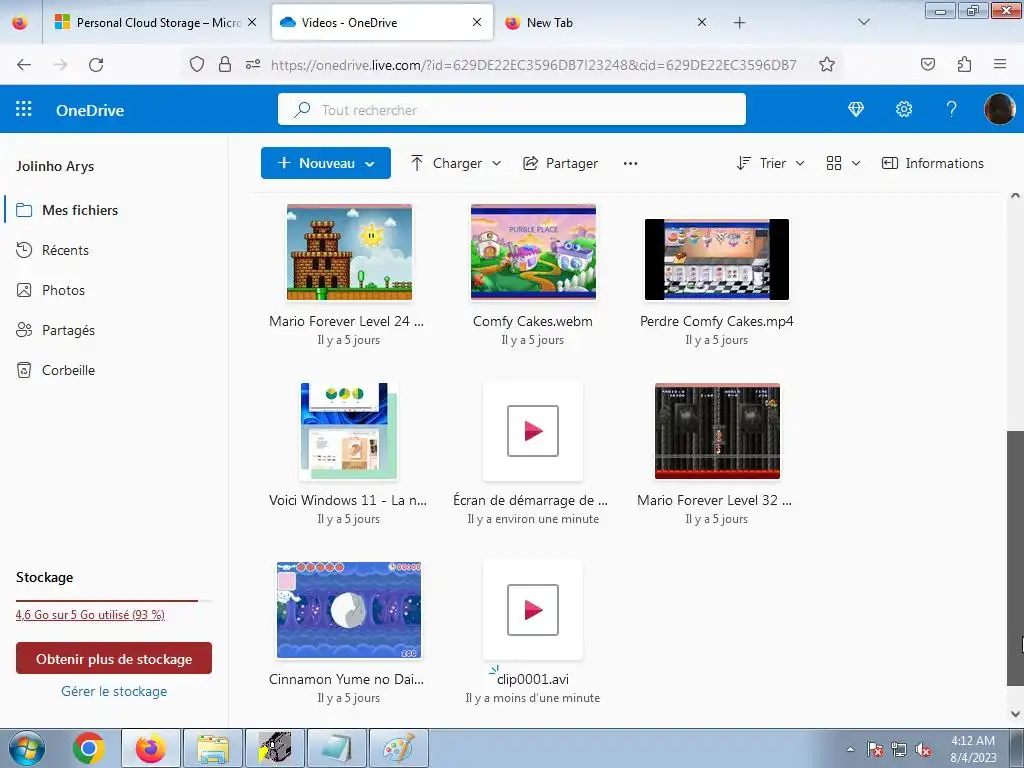Open site permissions icon in address bar
Screen dimensions: 1024x768
pyautogui.click(x=253, y=64)
